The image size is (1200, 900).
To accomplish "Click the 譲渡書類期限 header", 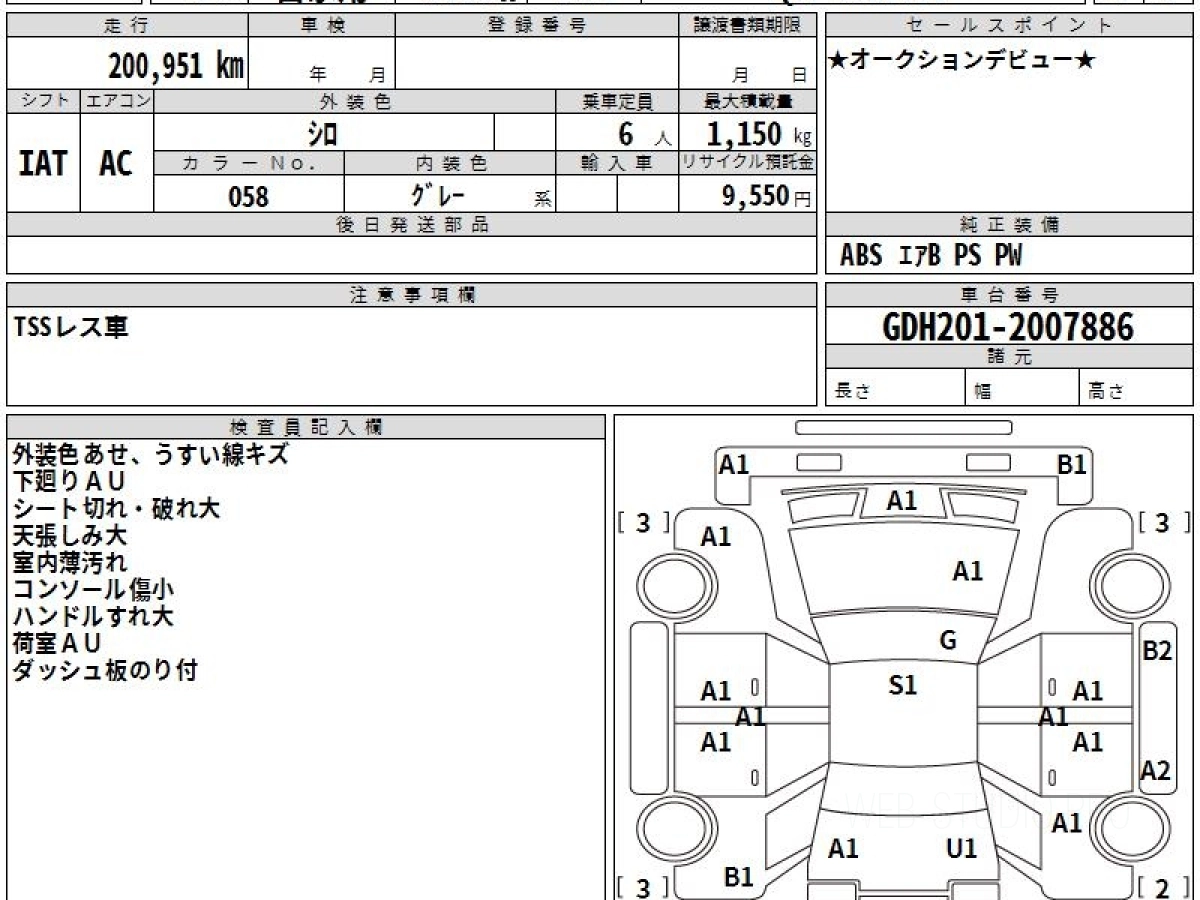I will pyautogui.click(x=748, y=26).
